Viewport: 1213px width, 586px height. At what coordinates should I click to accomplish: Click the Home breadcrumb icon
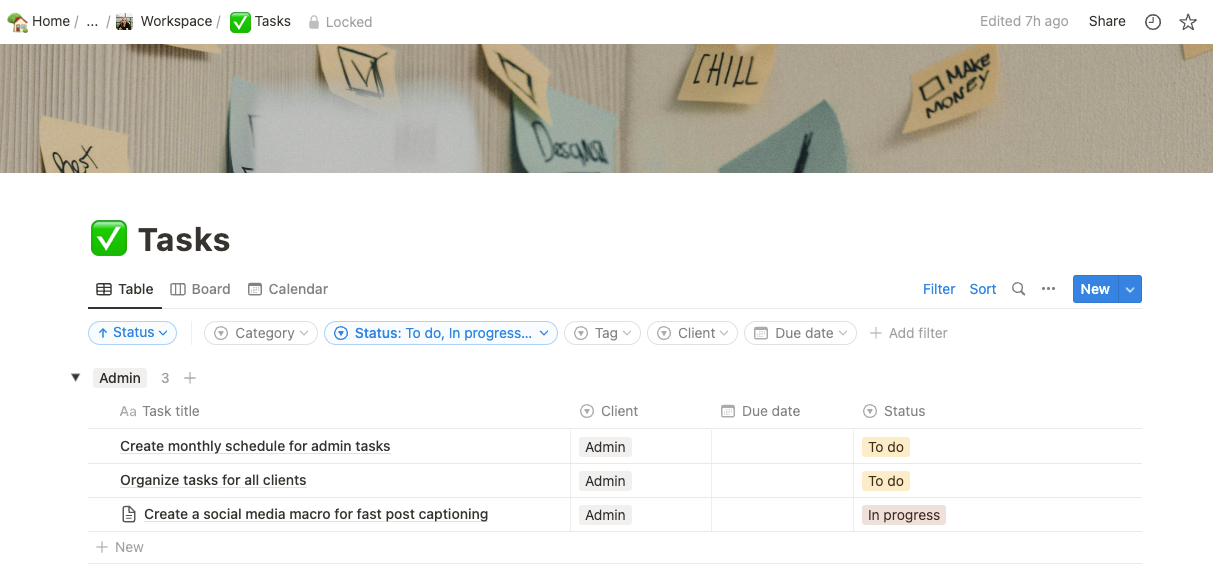[18, 21]
